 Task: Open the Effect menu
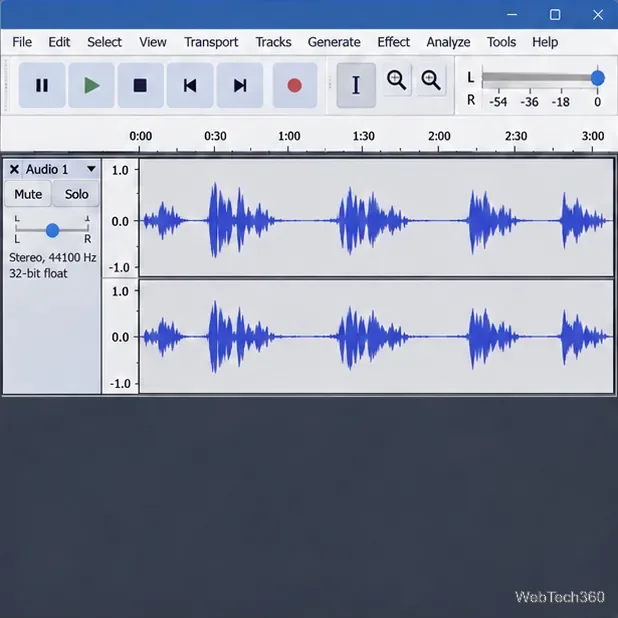(394, 42)
